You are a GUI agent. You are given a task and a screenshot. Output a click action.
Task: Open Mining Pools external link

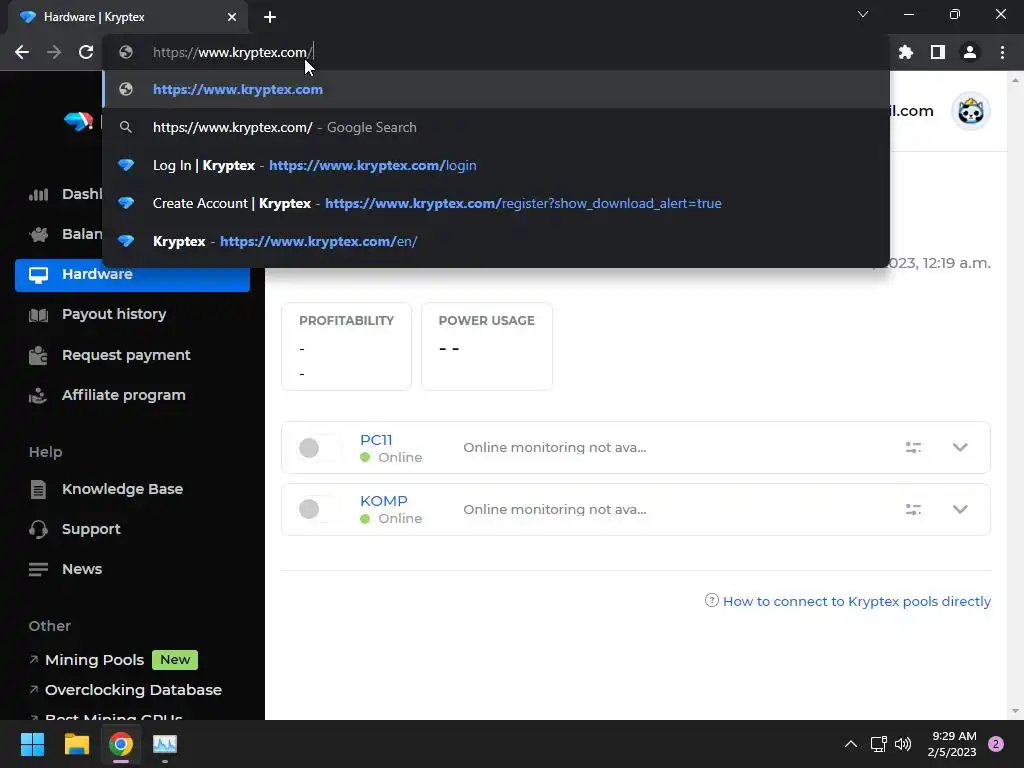point(94,660)
